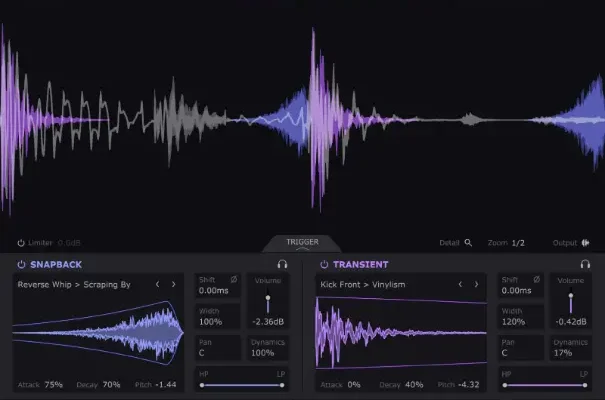Expand the Trigger panel
This screenshot has height=400, width=605.
302,243
